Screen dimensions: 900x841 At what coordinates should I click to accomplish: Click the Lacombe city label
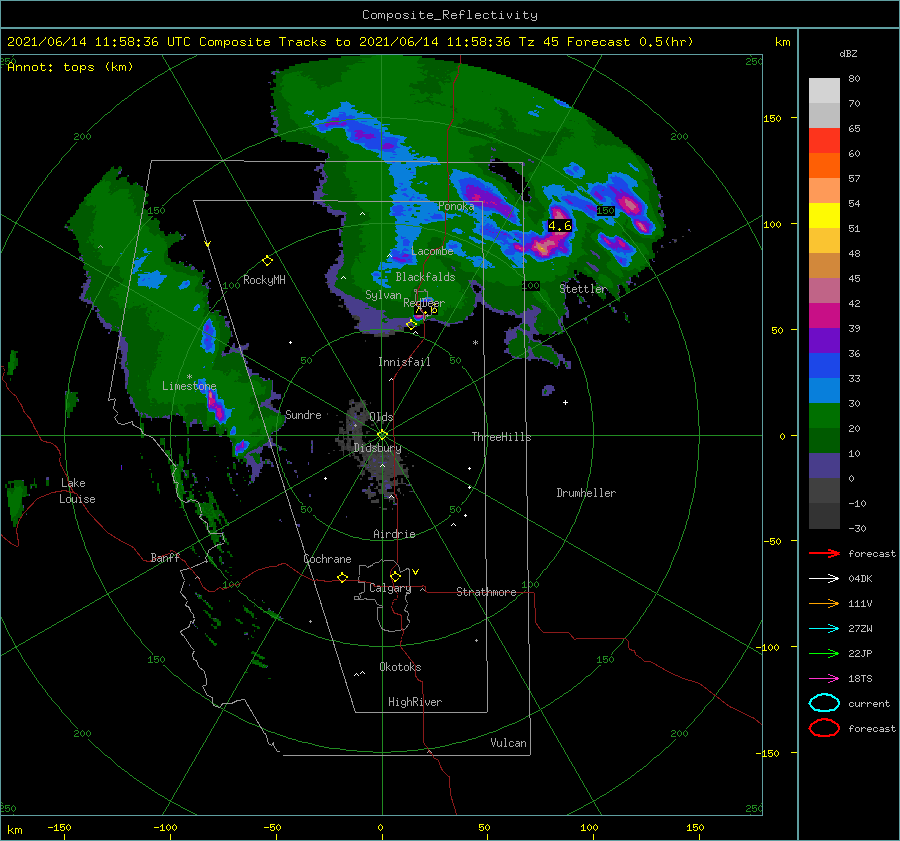(x=432, y=251)
